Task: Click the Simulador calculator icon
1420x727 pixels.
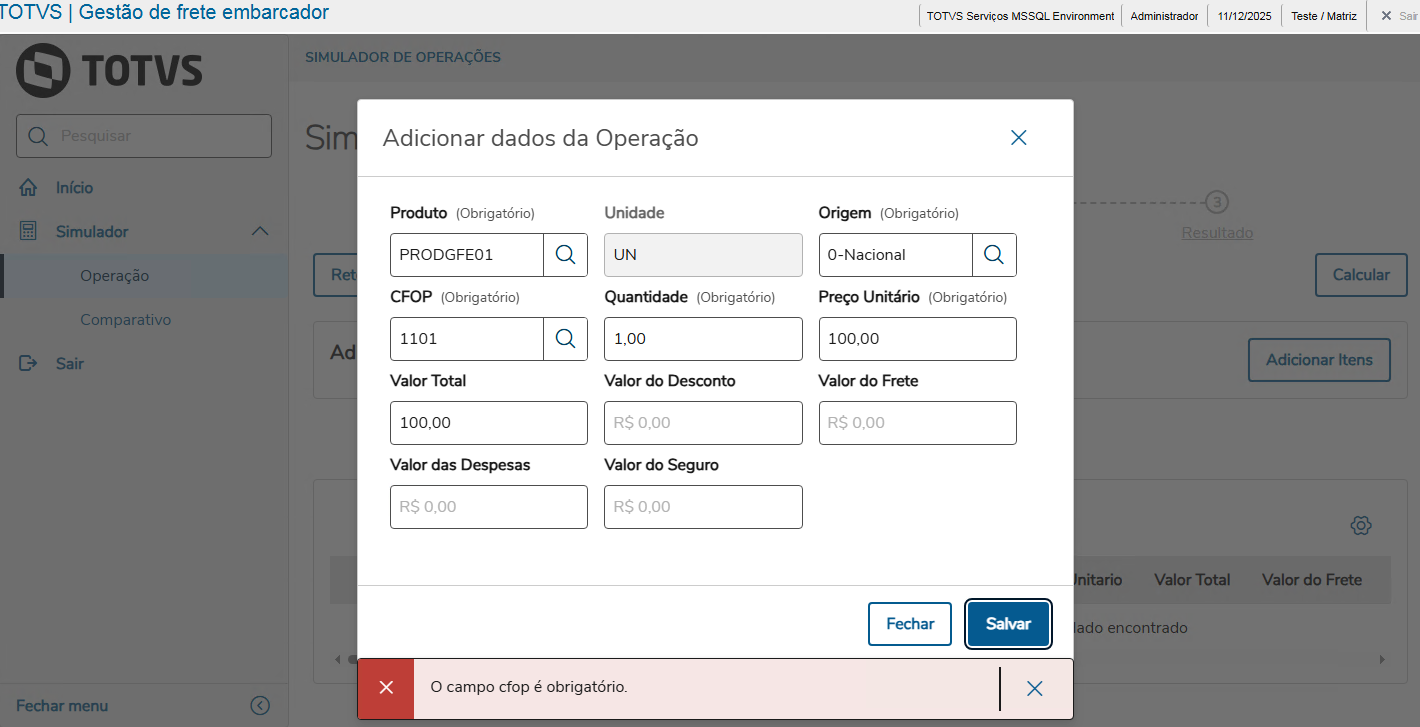Action: click(29, 232)
